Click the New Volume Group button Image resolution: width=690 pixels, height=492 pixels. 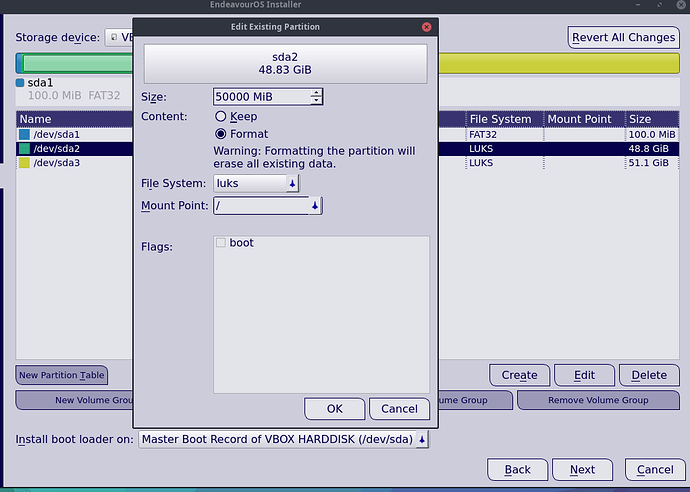tap(74, 400)
